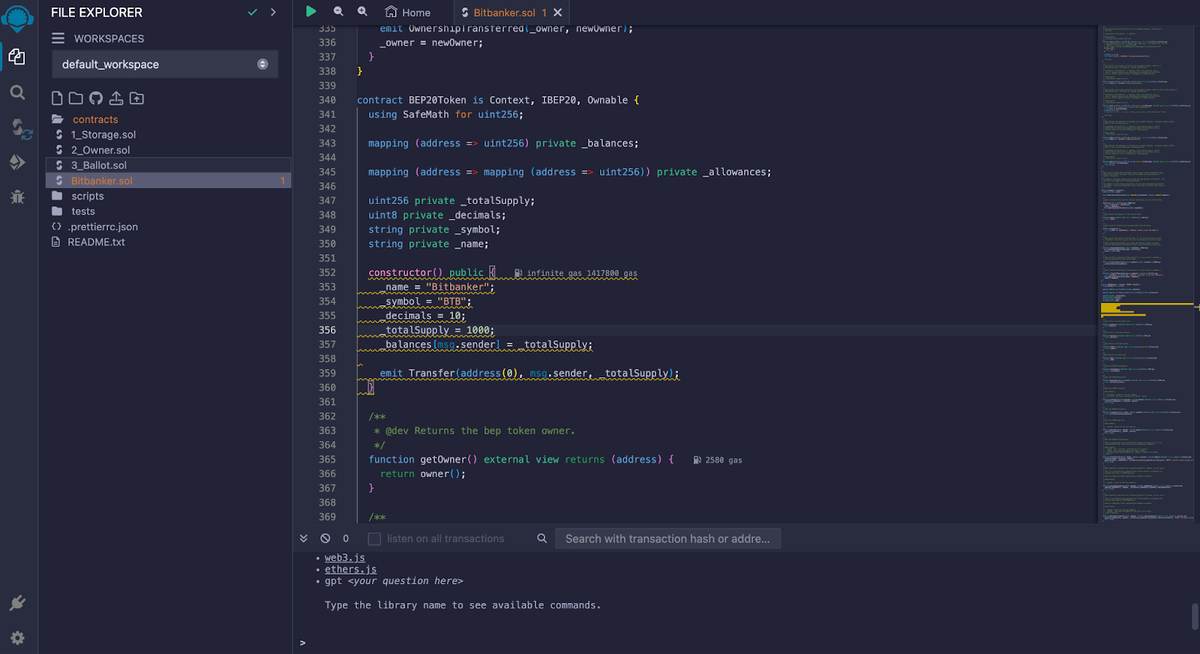Click the 'infinite gas 1417800 gas' hint
The height and width of the screenshot is (654, 1200).
[x=574, y=273]
